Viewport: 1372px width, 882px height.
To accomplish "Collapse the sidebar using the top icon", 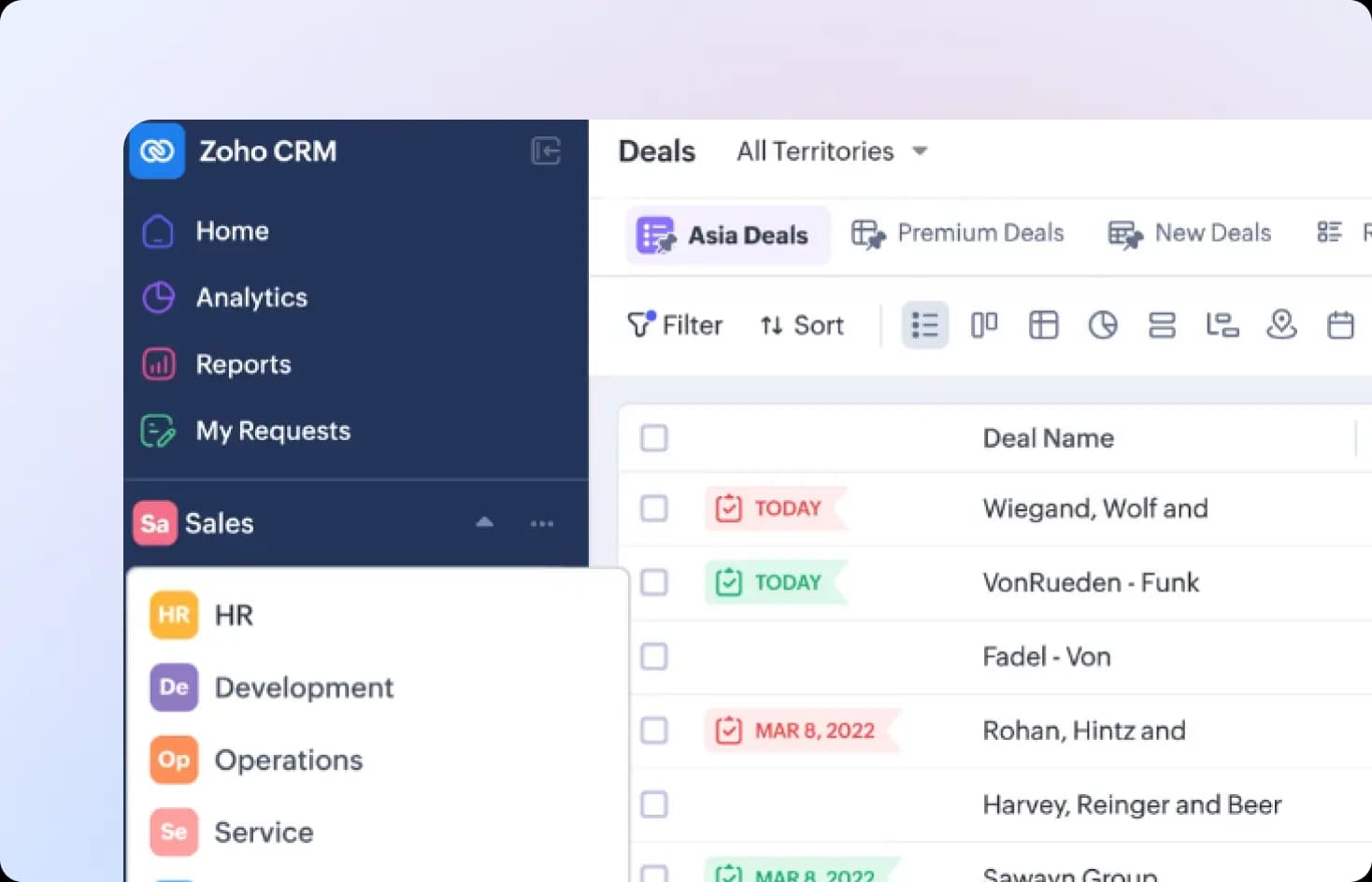I will click(546, 150).
